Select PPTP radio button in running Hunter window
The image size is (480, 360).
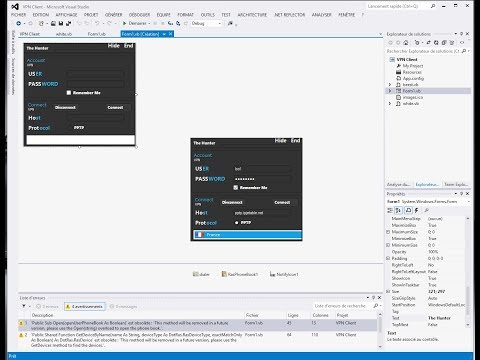[237, 223]
